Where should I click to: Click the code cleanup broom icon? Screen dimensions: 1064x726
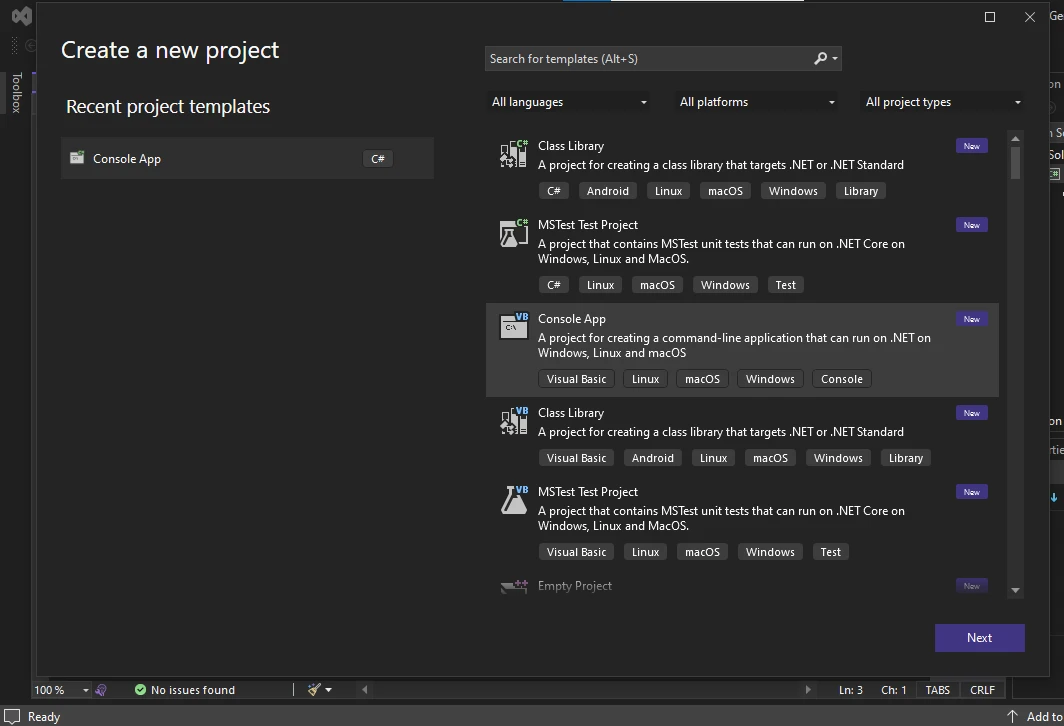click(x=315, y=690)
